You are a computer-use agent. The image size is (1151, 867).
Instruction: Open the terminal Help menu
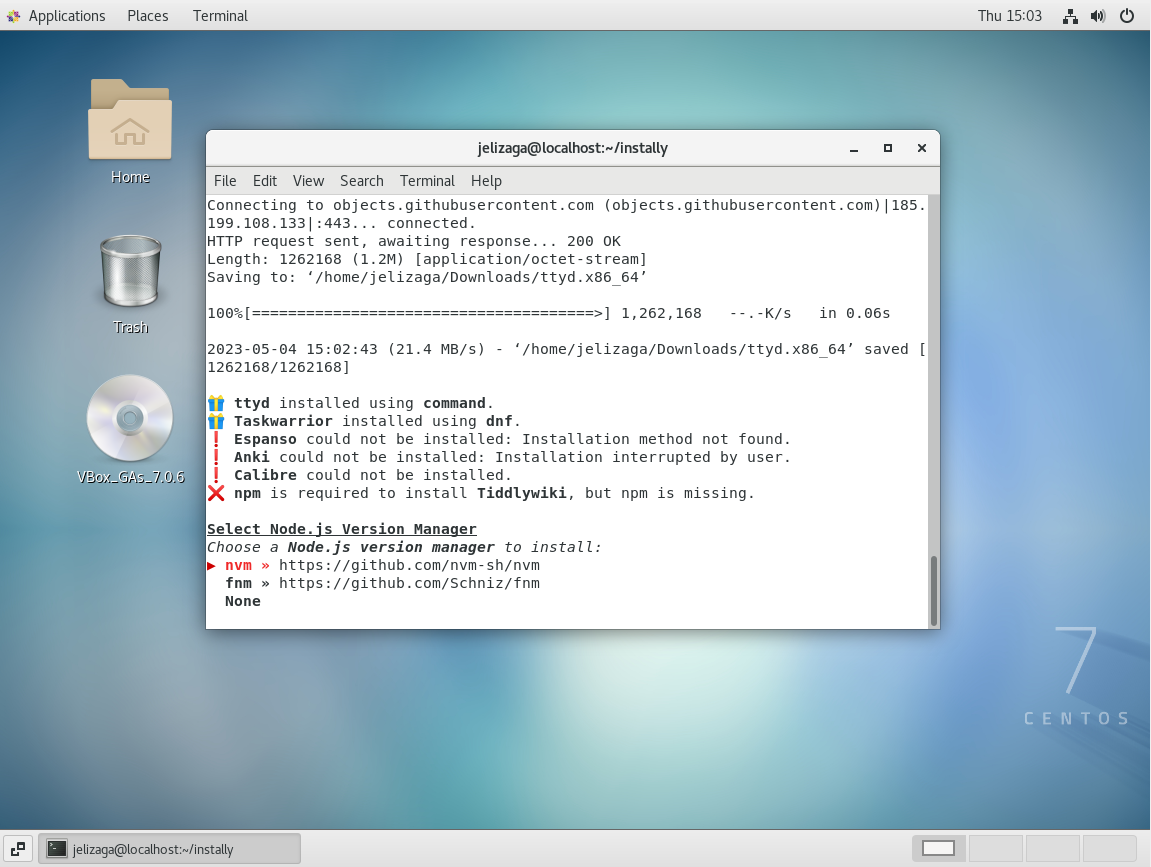point(486,181)
